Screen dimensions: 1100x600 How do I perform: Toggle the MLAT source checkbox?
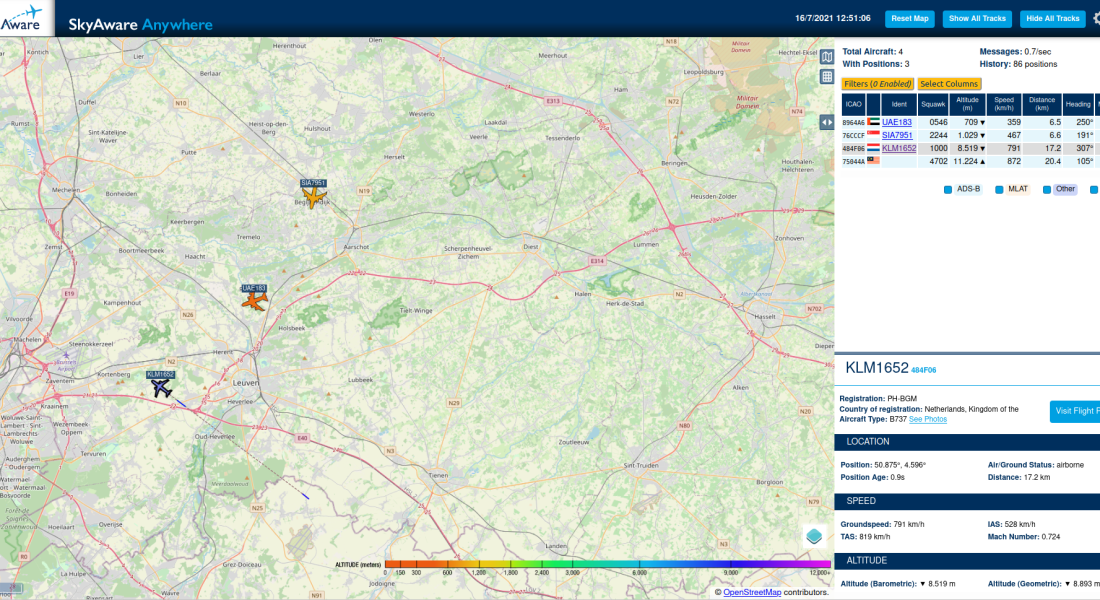[999, 189]
